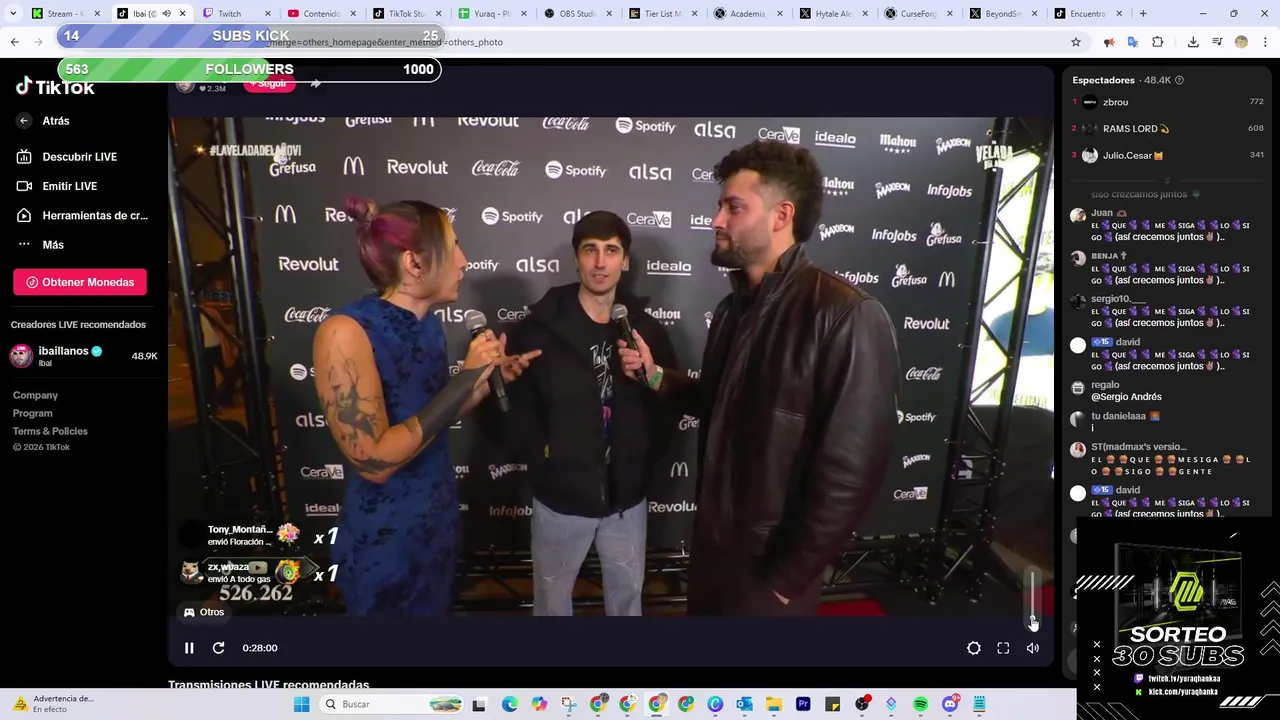Reload the live stream with the refresh icon
The width and height of the screenshot is (1280, 720).
tap(218, 648)
